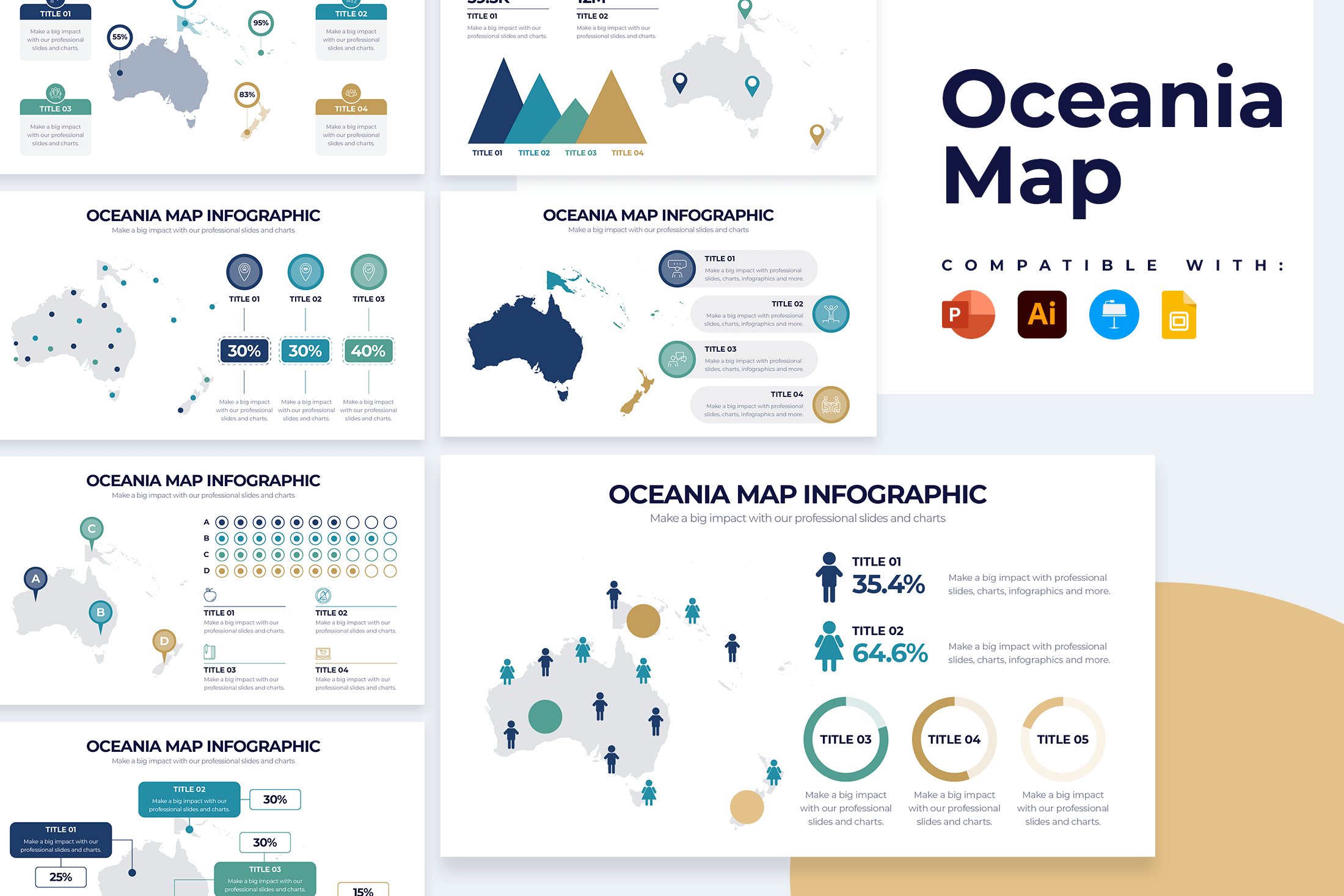Click the gold meeting icon beside TITLE 04 pill
Image resolution: width=1344 pixels, height=896 pixels.
point(831,404)
